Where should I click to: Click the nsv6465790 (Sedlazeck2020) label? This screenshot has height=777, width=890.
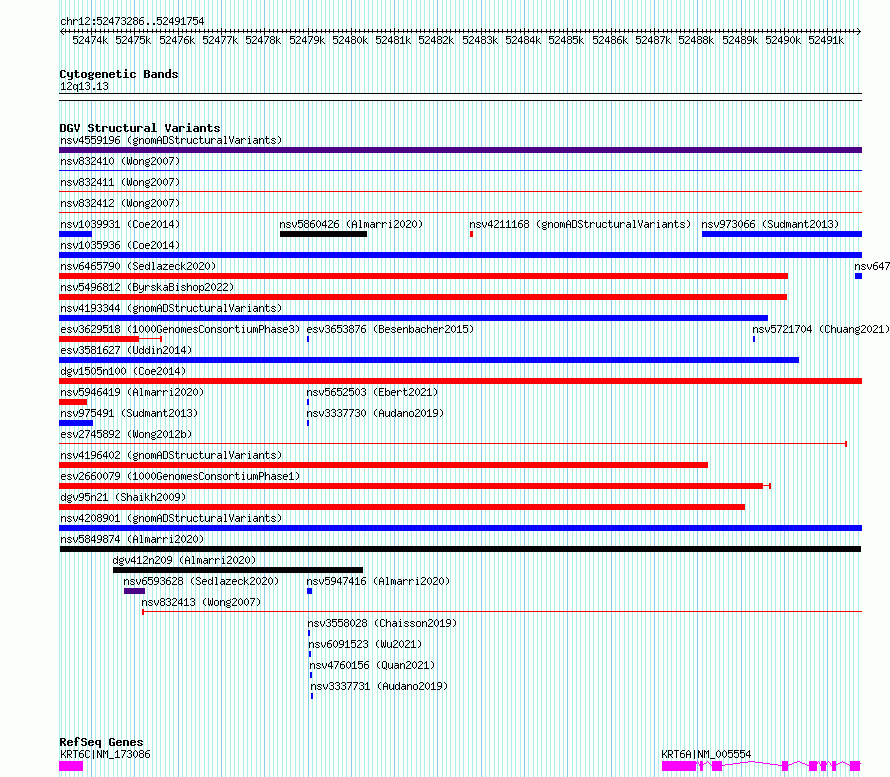pos(138,266)
